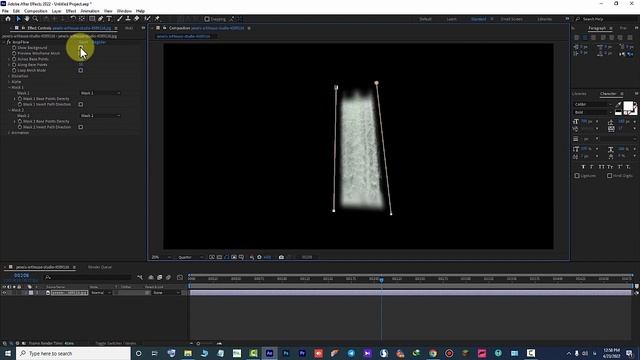Toggle the Show Background stopwatch

click(14, 48)
